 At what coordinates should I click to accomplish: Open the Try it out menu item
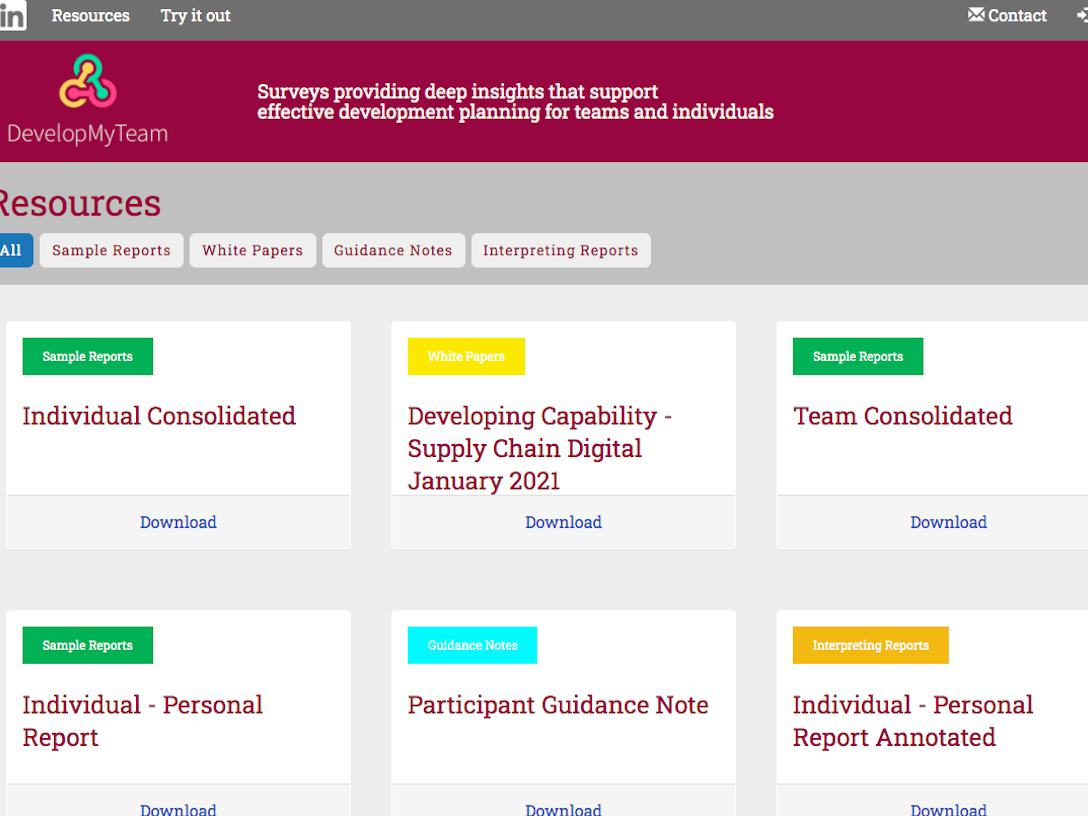click(x=195, y=16)
